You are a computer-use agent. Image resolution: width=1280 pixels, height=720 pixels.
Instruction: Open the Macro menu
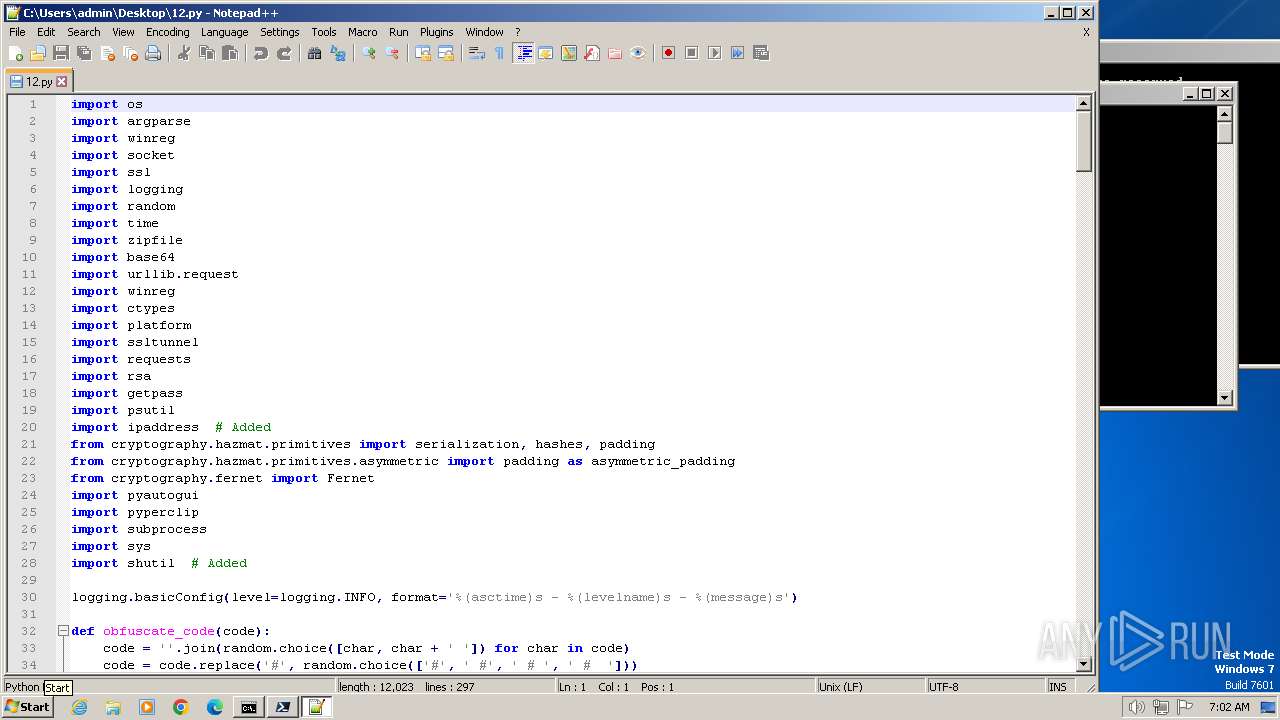pos(362,32)
